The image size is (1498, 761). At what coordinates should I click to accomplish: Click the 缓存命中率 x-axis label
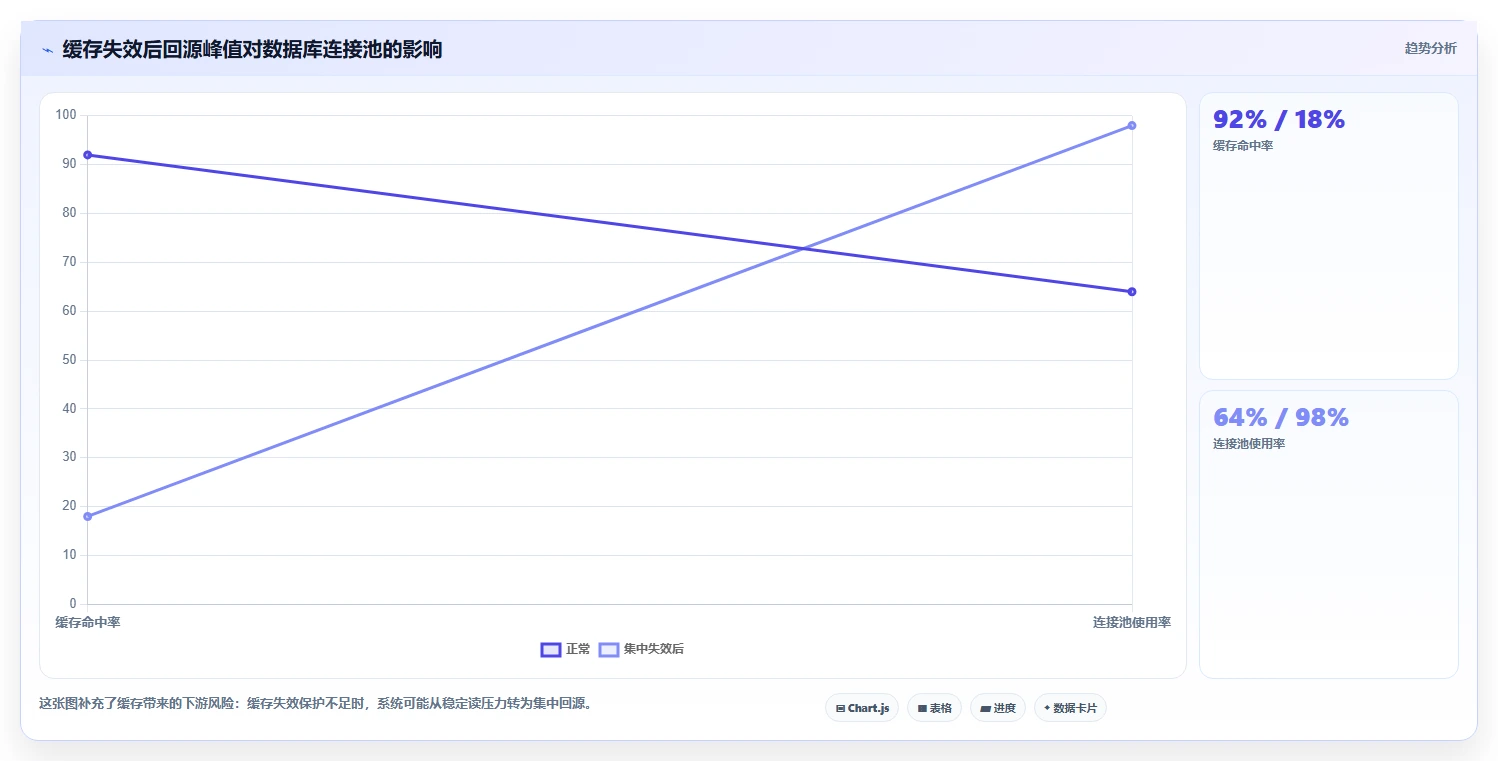pyautogui.click(x=88, y=623)
